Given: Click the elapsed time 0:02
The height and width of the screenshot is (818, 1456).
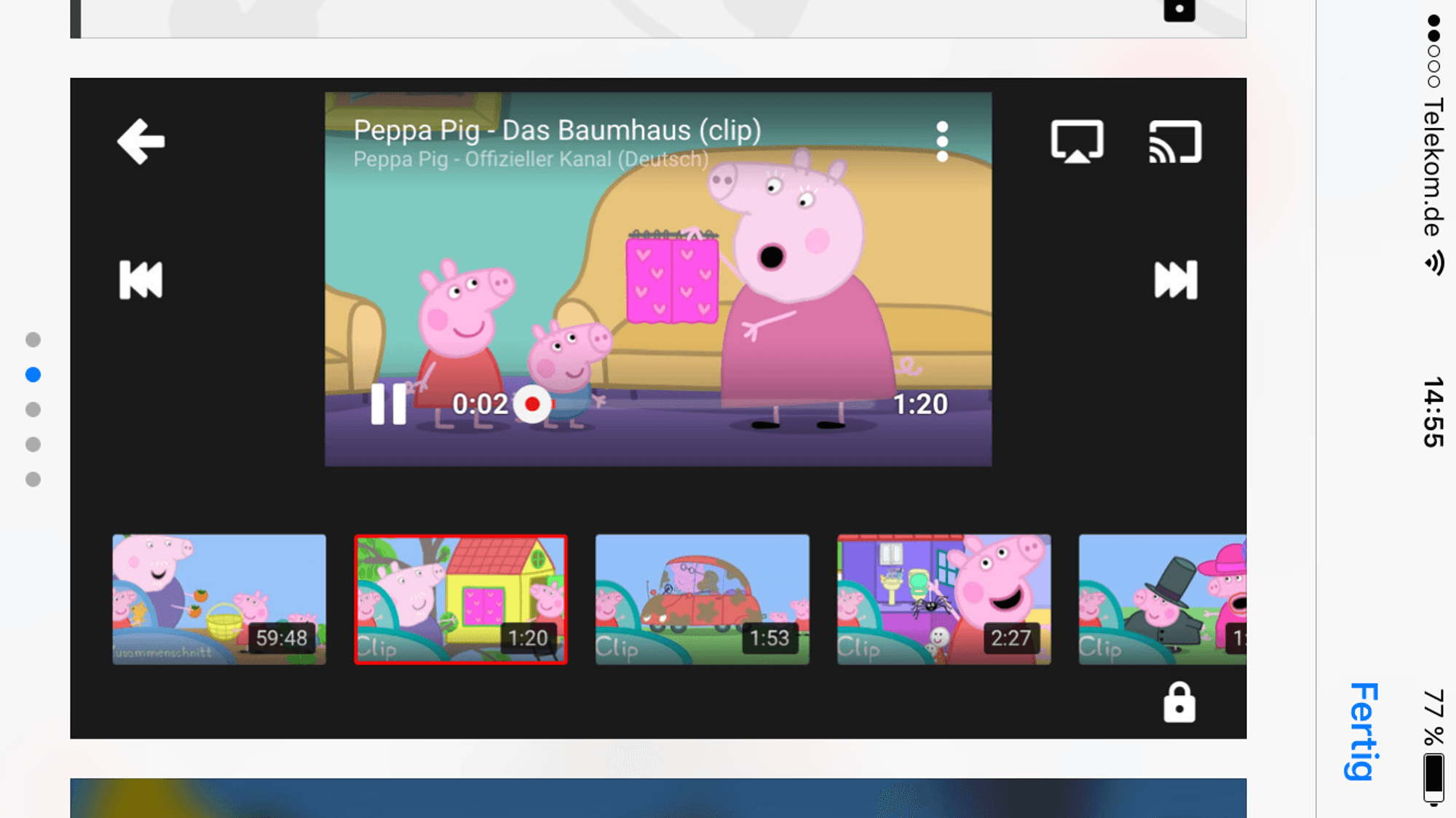Looking at the screenshot, I should point(480,404).
